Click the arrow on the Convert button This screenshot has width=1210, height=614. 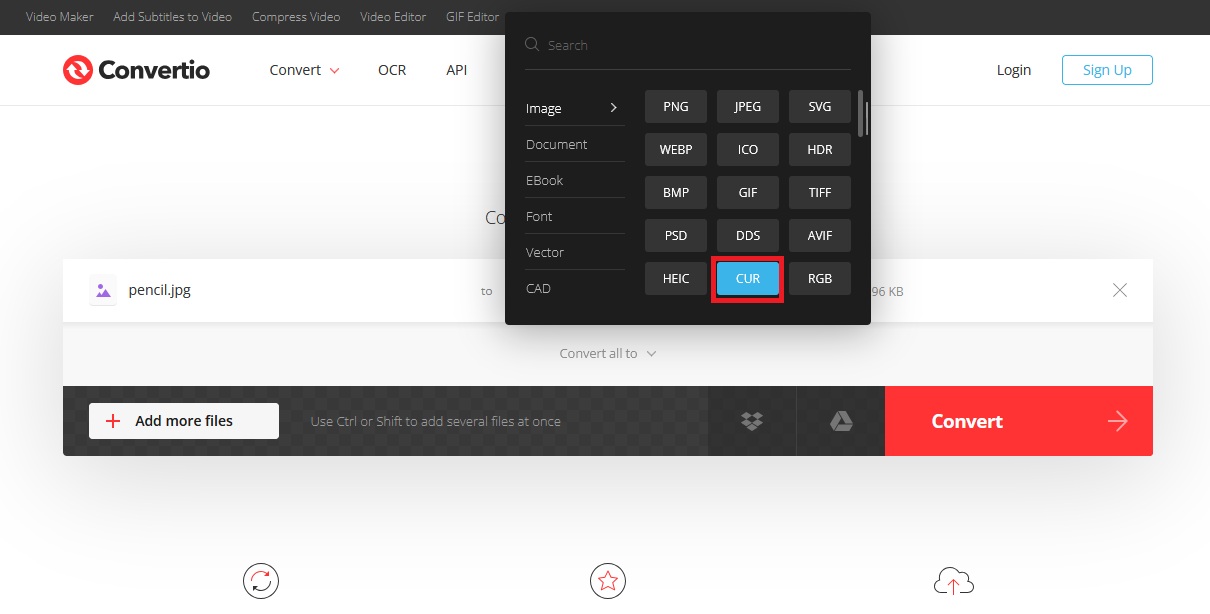(1117, 421)
